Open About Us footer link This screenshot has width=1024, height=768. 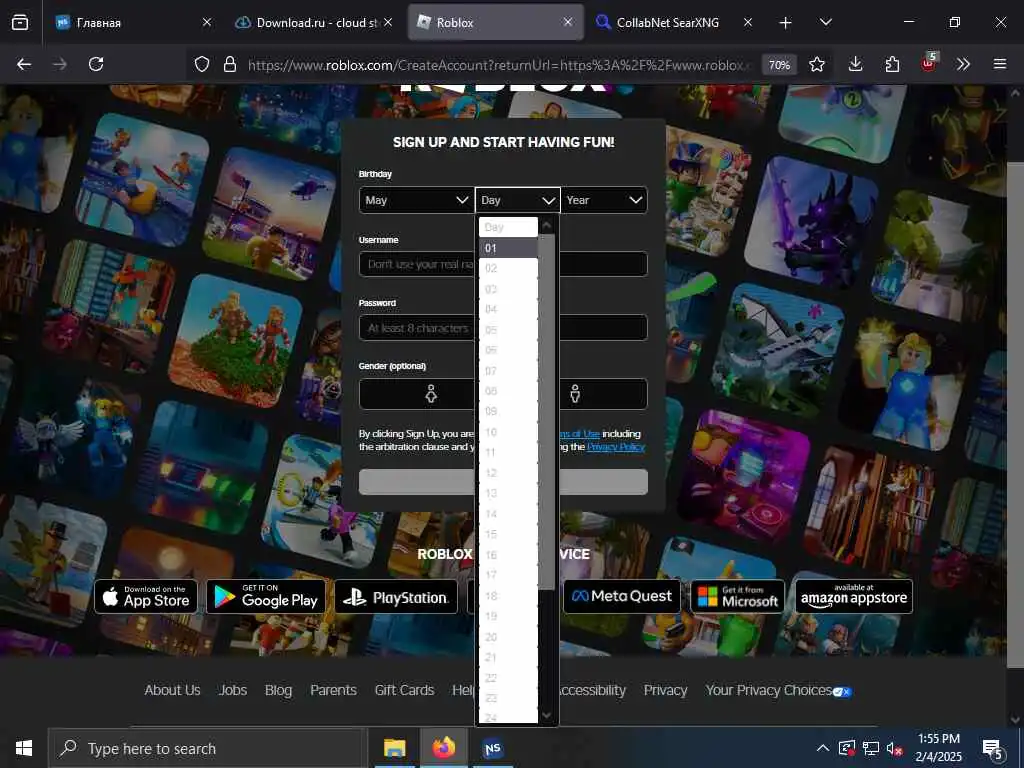[x=172, y=690]
